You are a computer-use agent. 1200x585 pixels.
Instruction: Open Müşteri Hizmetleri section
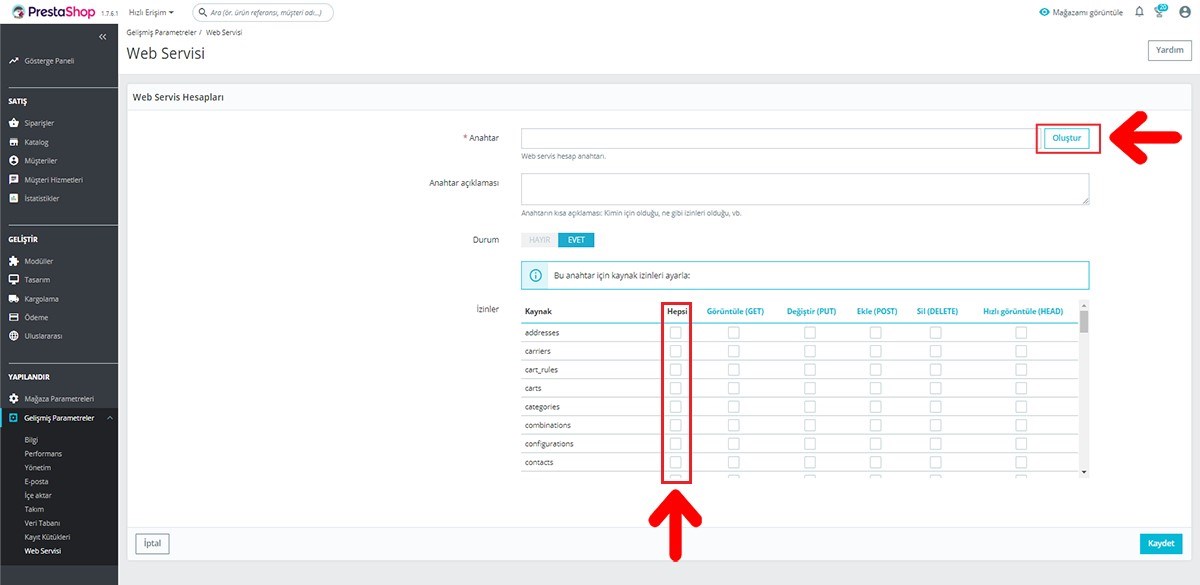coord(53,180)
